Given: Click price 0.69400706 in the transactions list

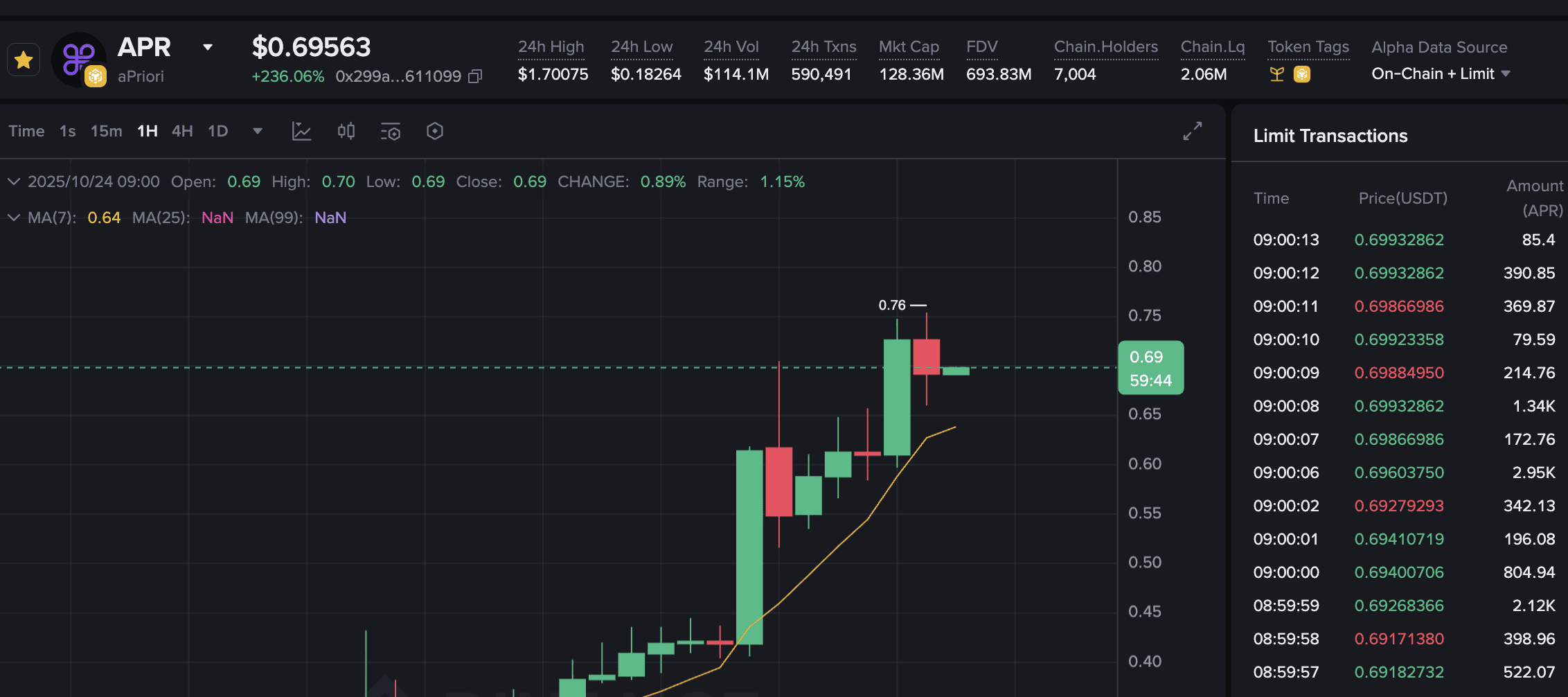Looking at the screenshot, I should (1399, 572).
